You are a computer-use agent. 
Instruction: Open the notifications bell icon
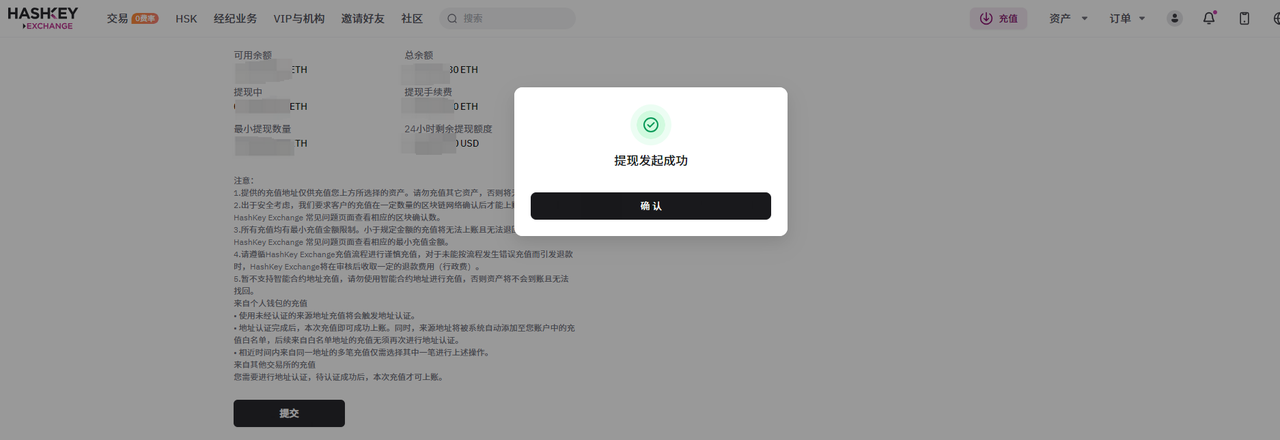pyautogui.click(x=1209, y=19)
